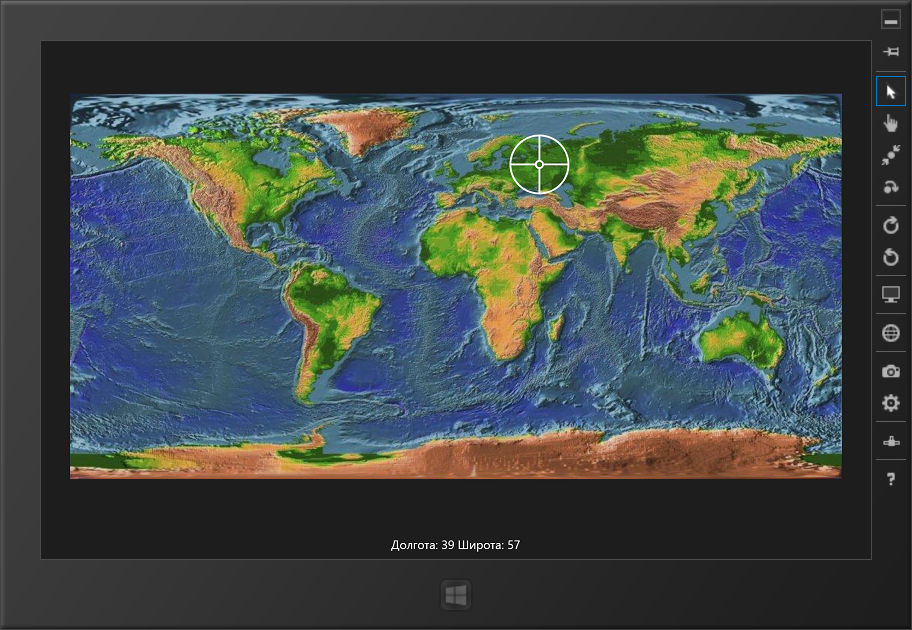Open network properties icon
This screenshot has height=630, width=912.
pyautogui.click(x=890, y=442)
